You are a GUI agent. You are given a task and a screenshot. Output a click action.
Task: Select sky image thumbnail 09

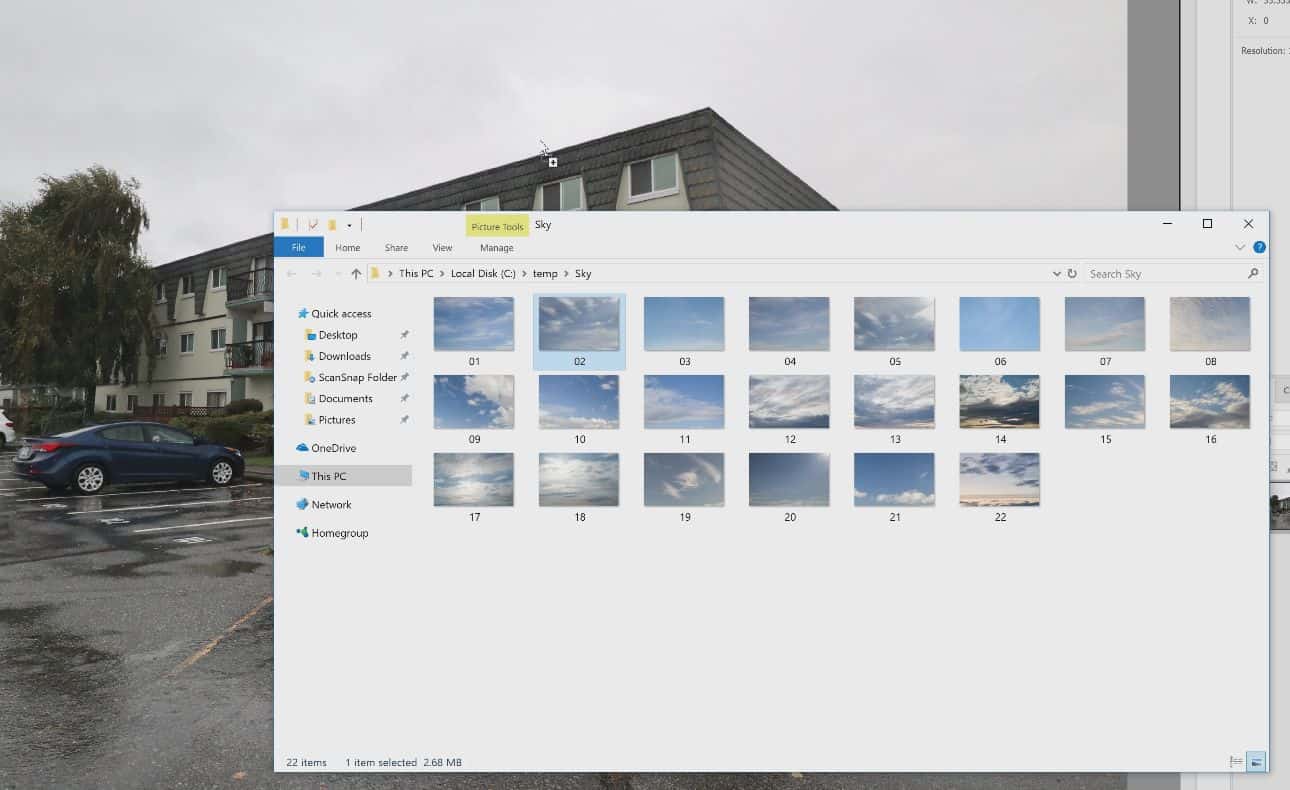coord(474,402)
